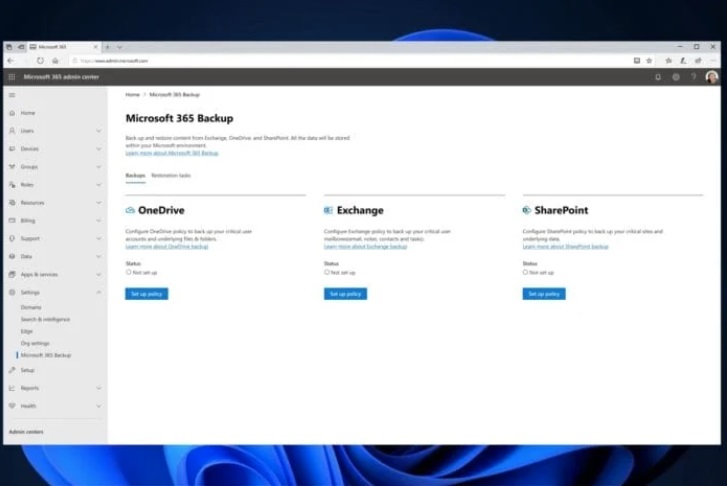This screenshot has height=486, width=727.
Task: Select Exchange Not set up status radio
Action: pyautogui.click(x=327, y=272)
